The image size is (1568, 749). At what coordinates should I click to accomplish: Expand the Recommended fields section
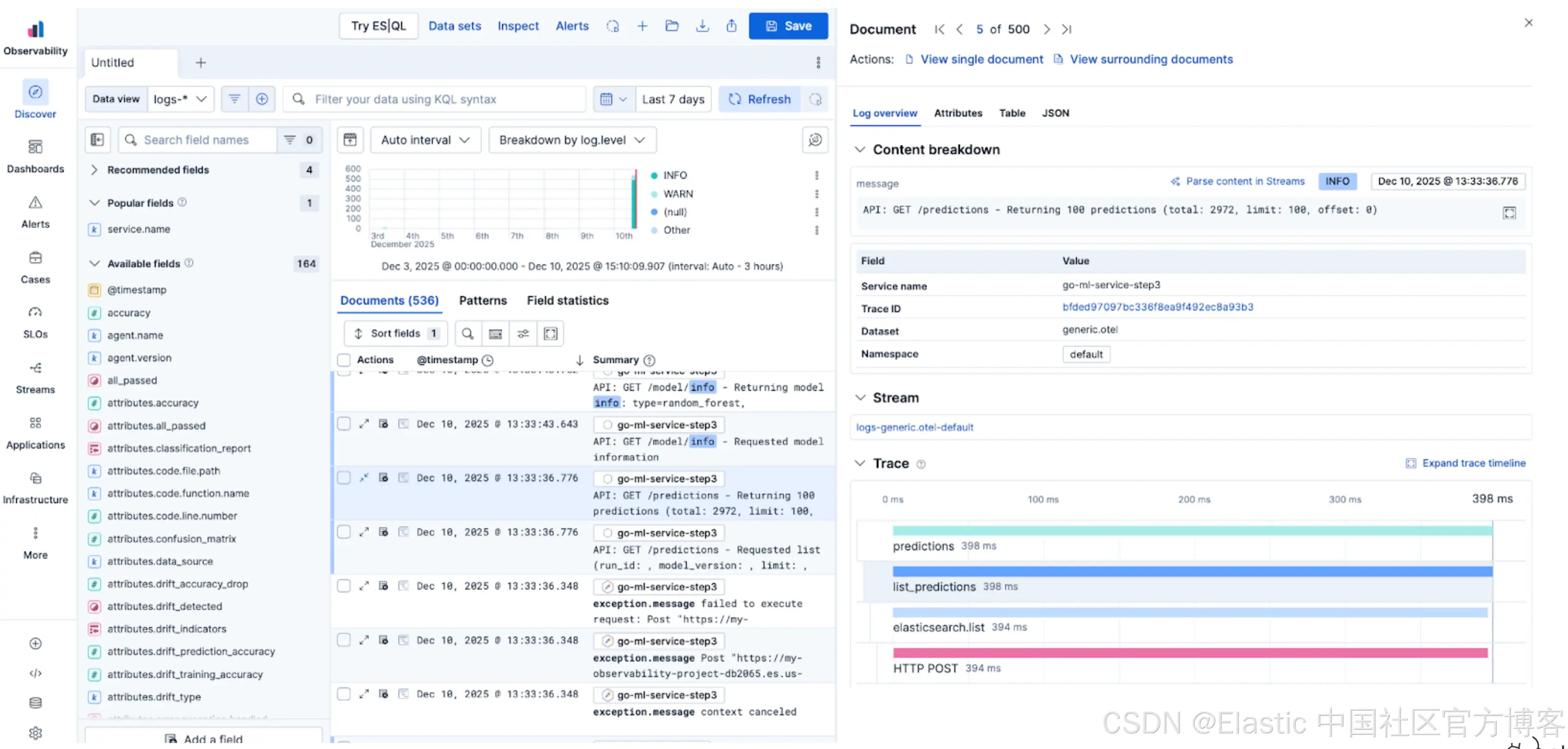click(x=158, y=170)
